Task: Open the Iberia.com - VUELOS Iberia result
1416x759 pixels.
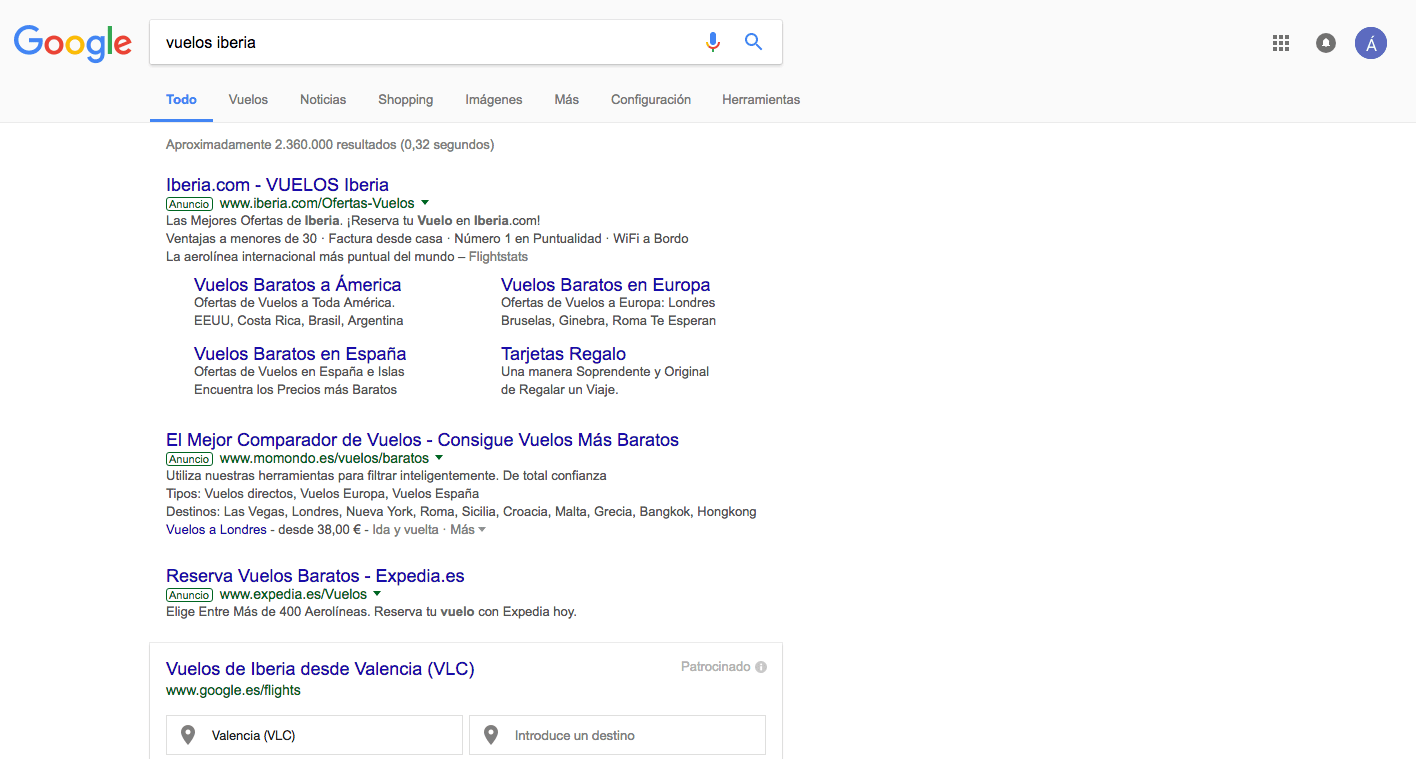Action: click(277, 185)
